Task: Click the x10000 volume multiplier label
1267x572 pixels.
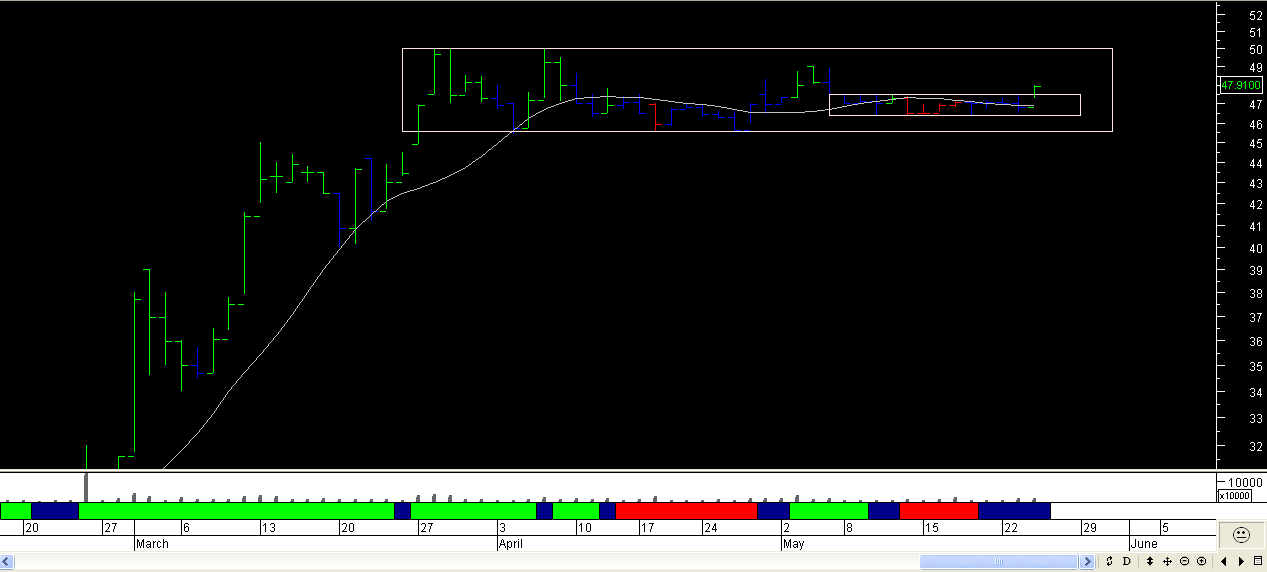Action: pyautogui.click(x=1233, y=496)
